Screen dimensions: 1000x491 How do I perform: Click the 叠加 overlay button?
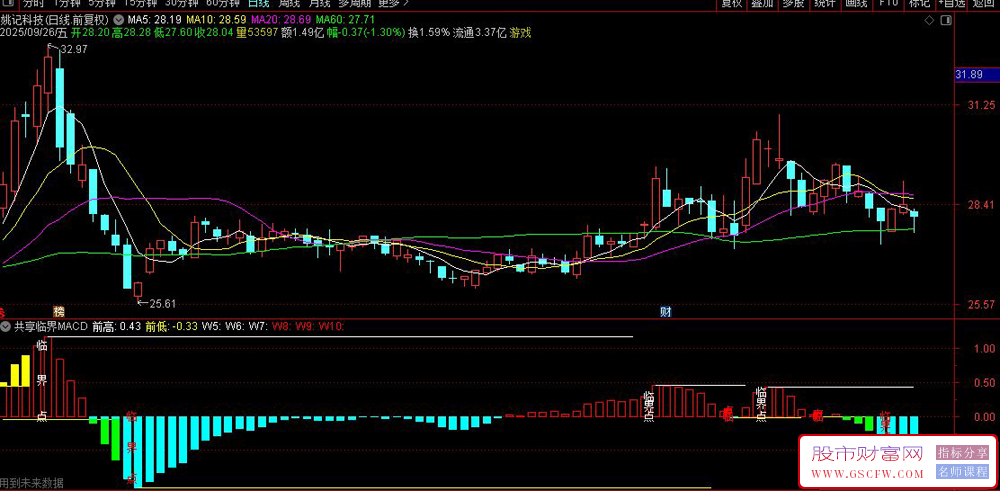point(762,3)
